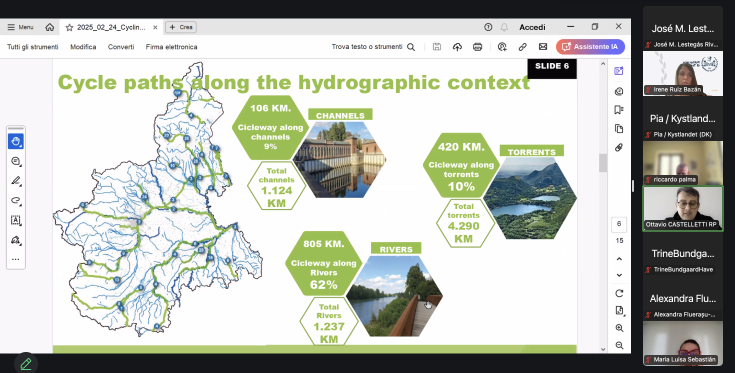Click the 420 KM. hexagon text

pos(461,147)
